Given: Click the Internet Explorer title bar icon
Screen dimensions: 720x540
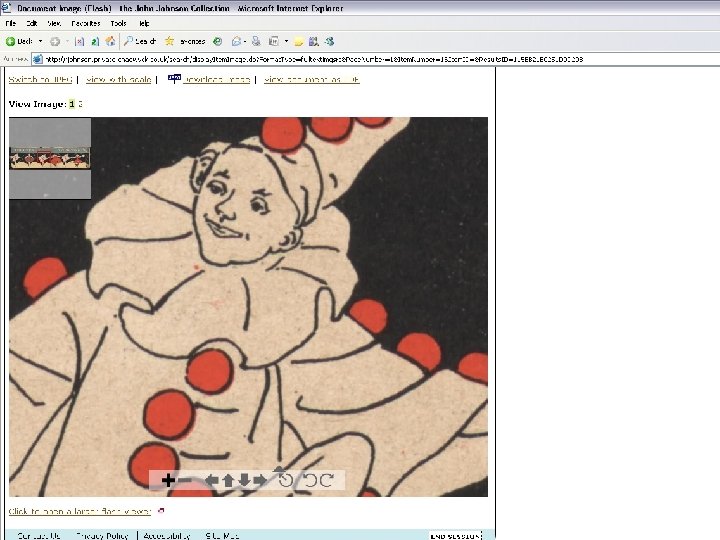Looking at the screenshot, I should click(x=6, y=8).
